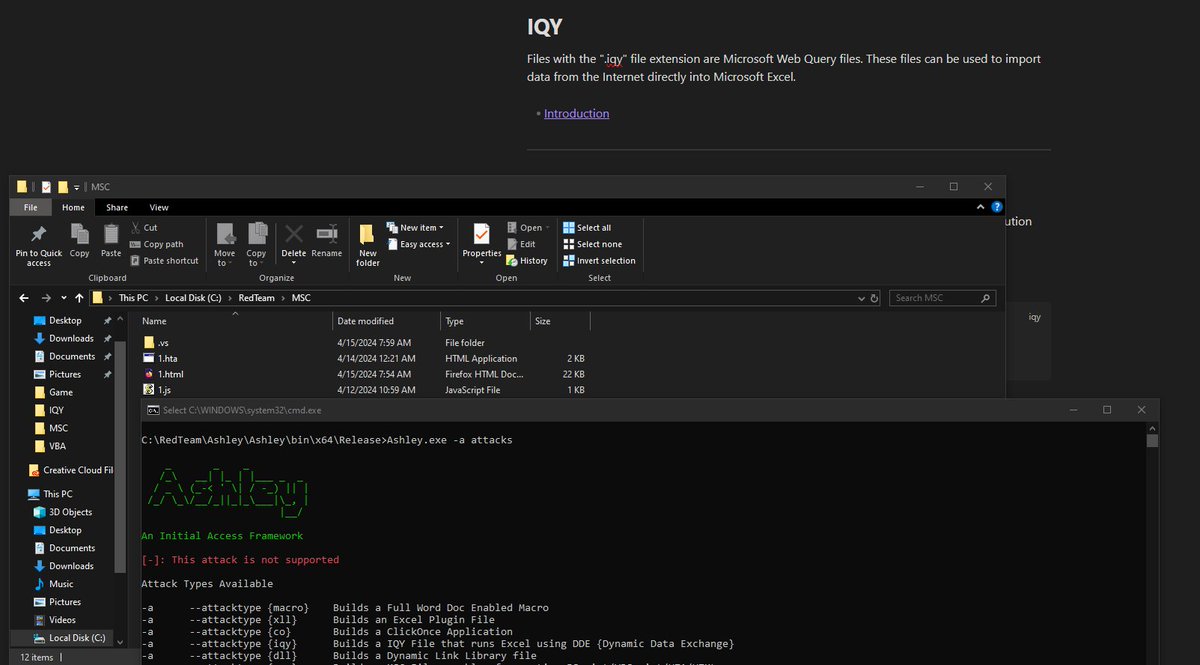Choose Copy path in Clipboard group
The width and height of the screenshot is (1200, 665).
(x=157, y=244)
